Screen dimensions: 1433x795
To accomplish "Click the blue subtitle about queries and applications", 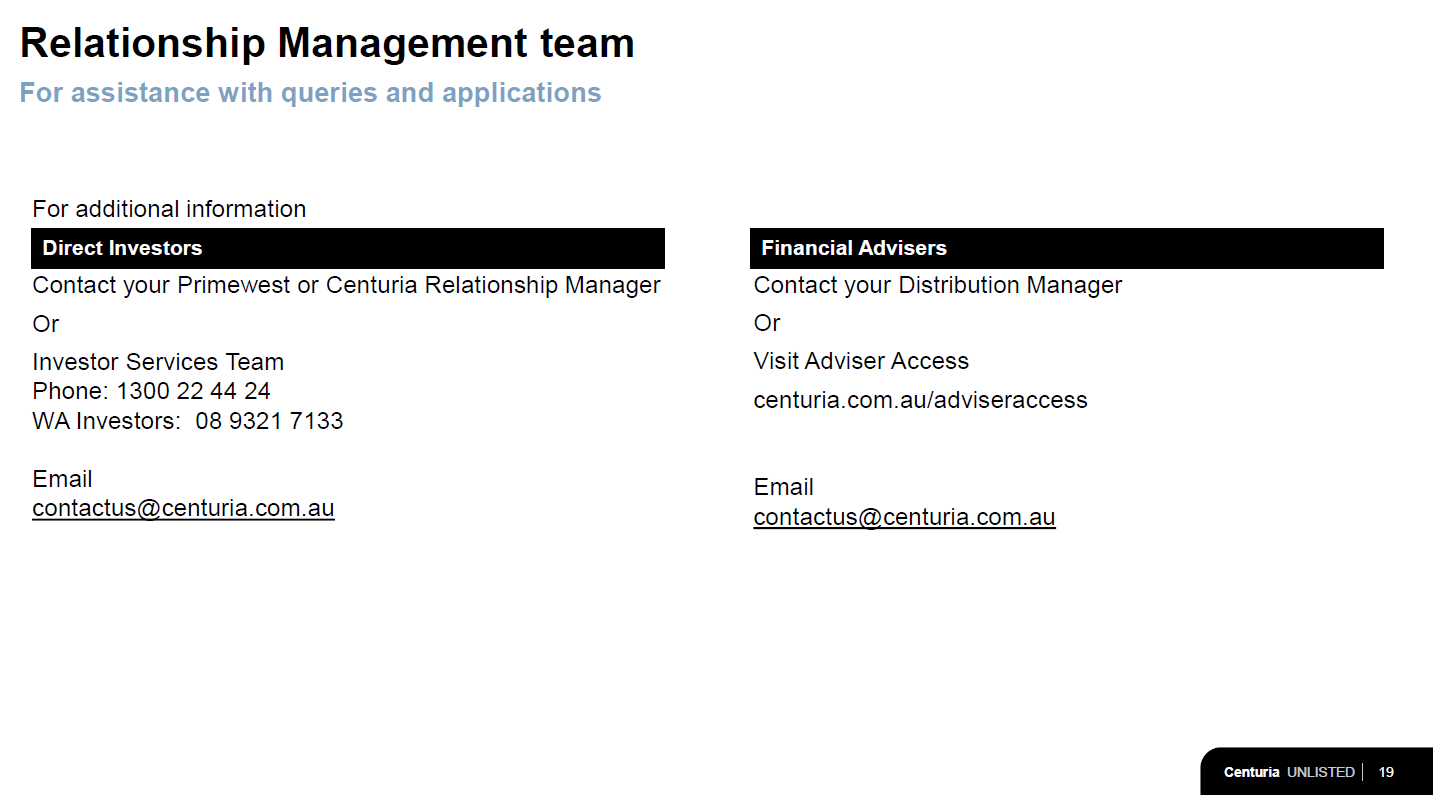I will pyautogui.click(x=310, y=93).
